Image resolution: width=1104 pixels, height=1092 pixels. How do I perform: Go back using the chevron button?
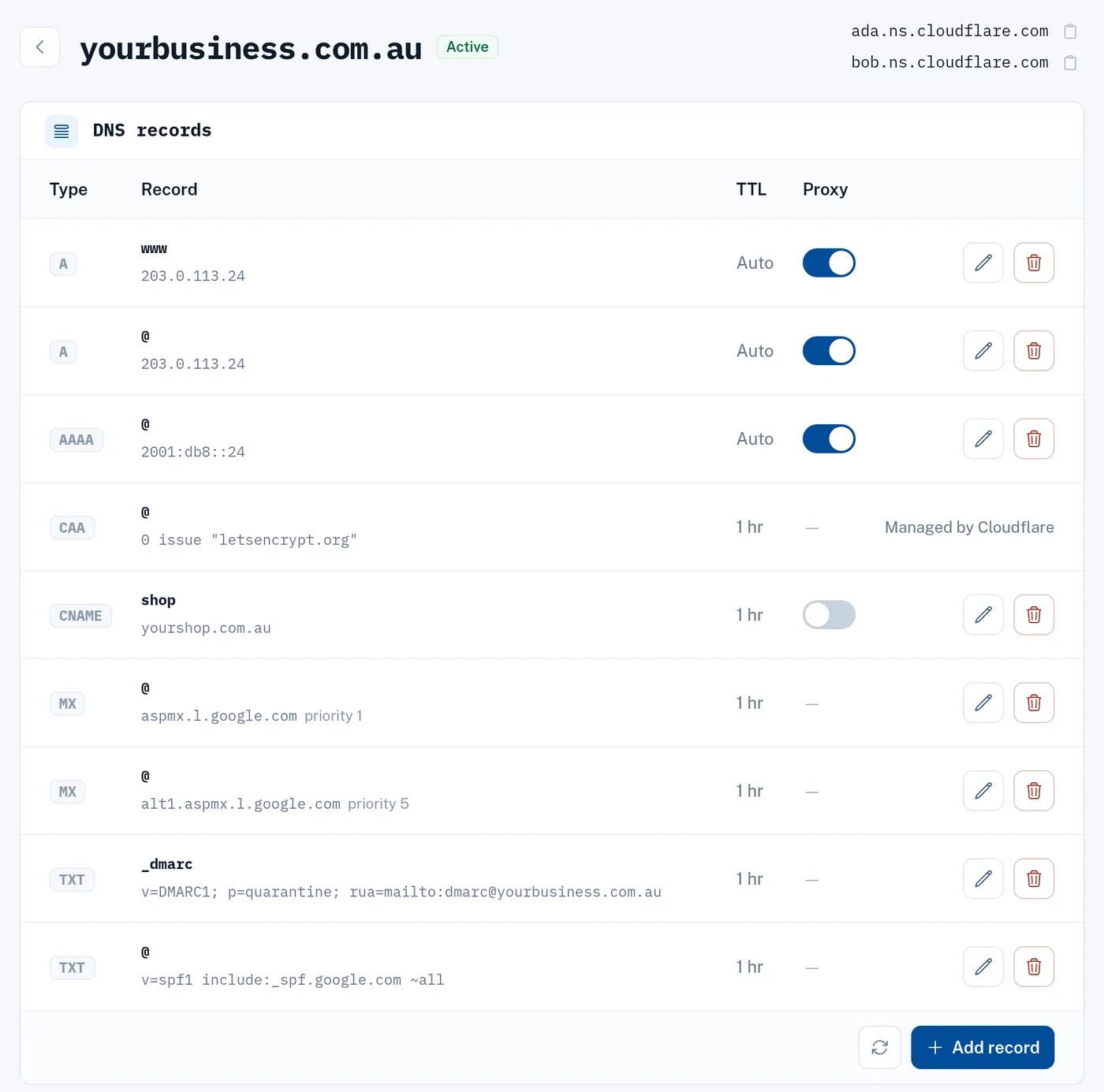coord(39,47)
